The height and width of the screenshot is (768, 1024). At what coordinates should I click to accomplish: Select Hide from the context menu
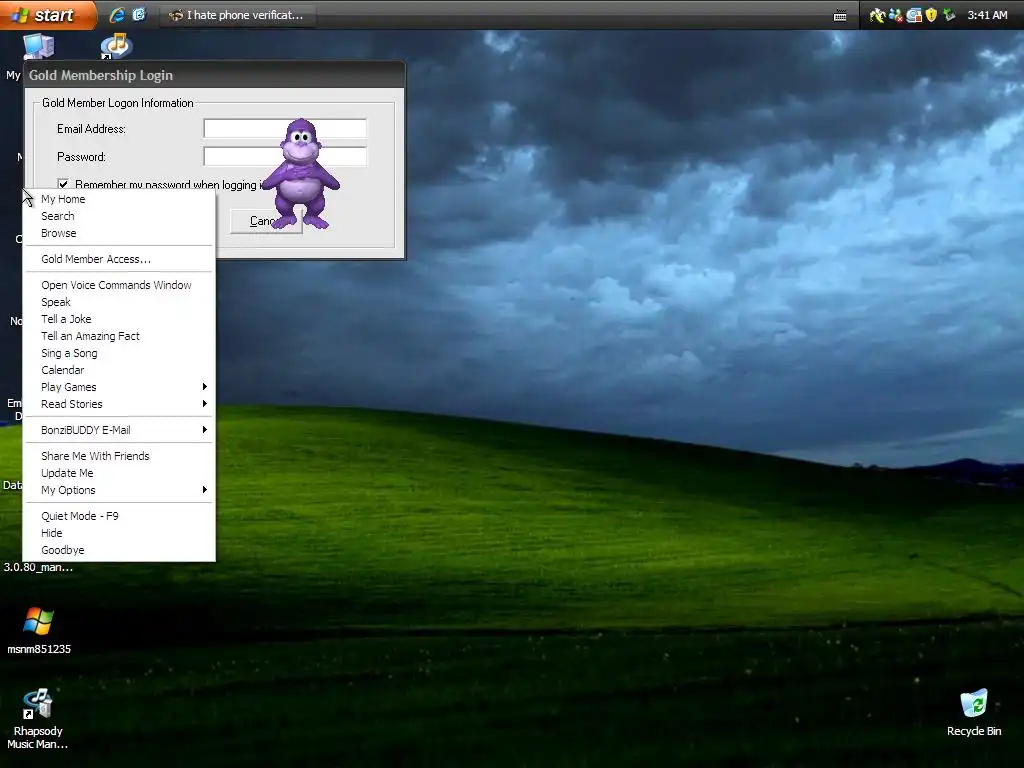119,534
